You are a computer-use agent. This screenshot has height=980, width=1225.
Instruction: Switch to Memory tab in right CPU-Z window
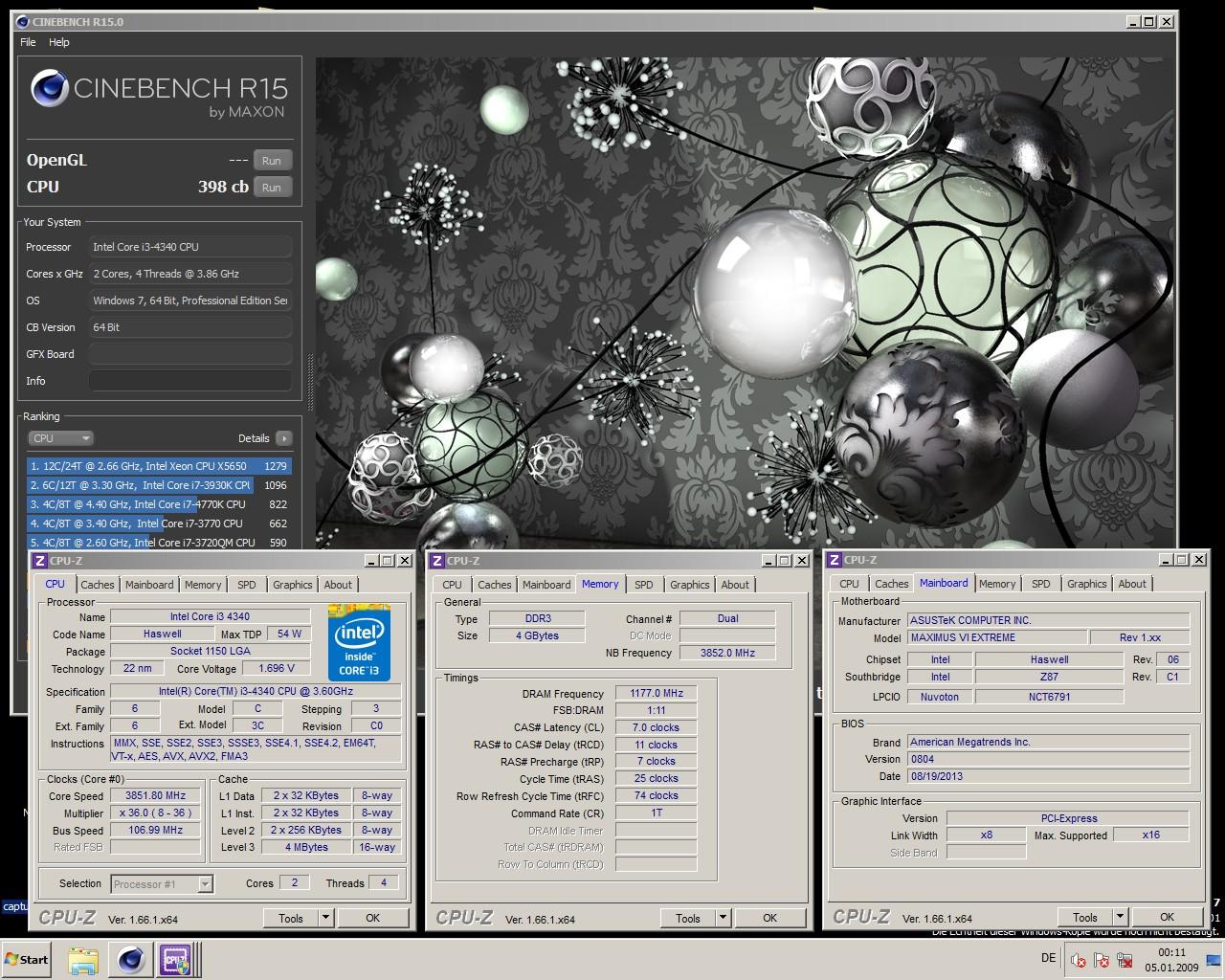[997, 584]
